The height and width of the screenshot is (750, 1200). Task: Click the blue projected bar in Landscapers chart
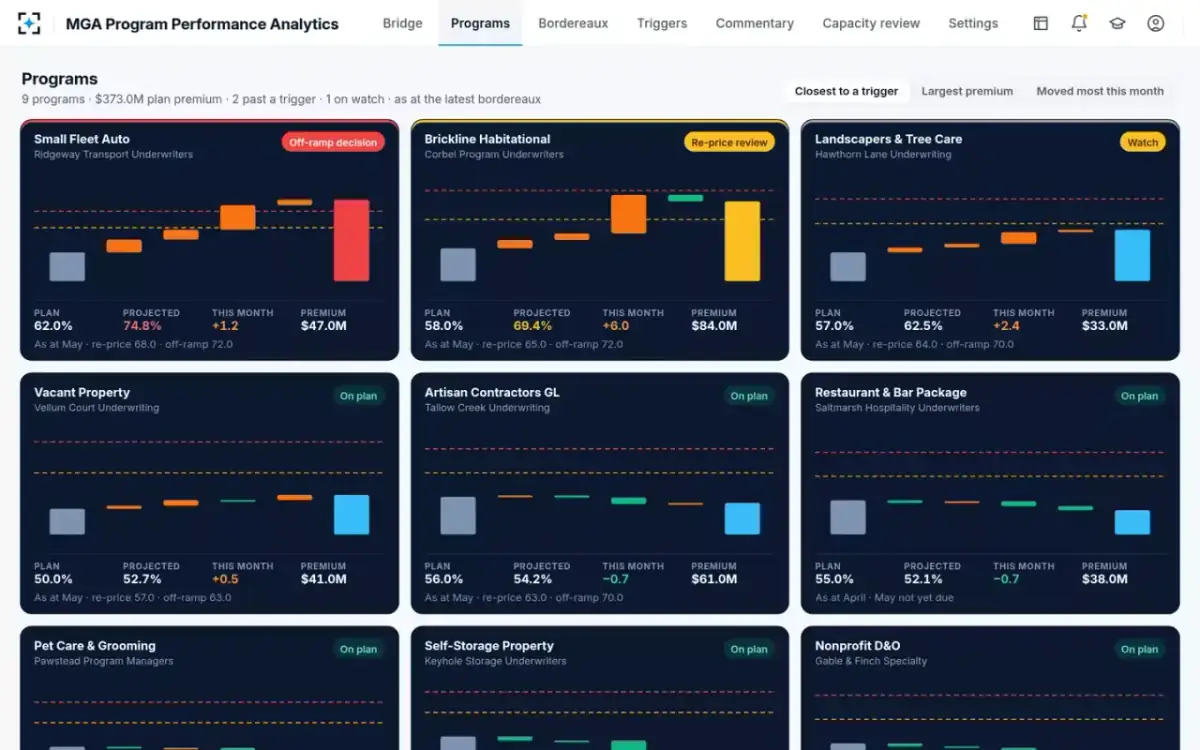tap(1132, 255)
